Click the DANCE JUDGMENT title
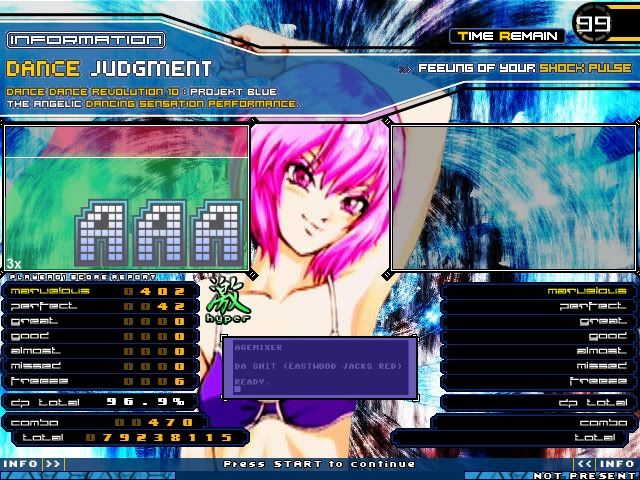Image resolution: width=640 pixels, height=480 pixels. tap(109, 69)
